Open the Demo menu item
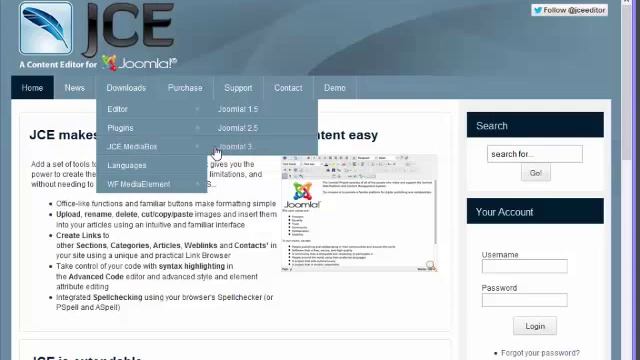 335,88
